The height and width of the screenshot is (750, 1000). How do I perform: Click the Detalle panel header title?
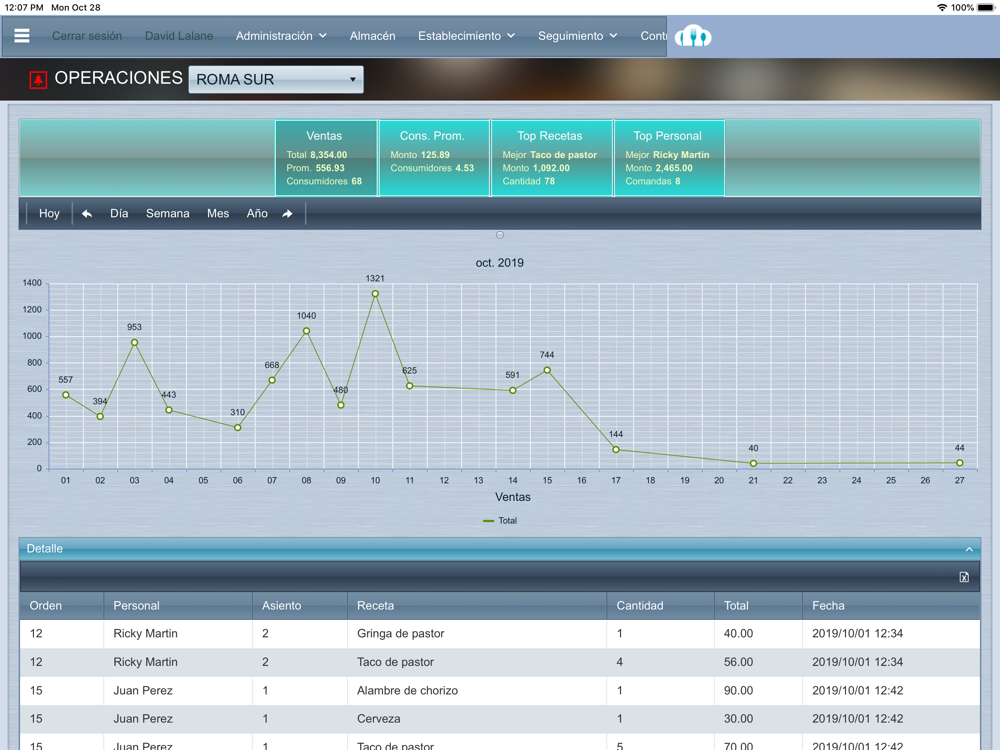(x=45, y=549)
